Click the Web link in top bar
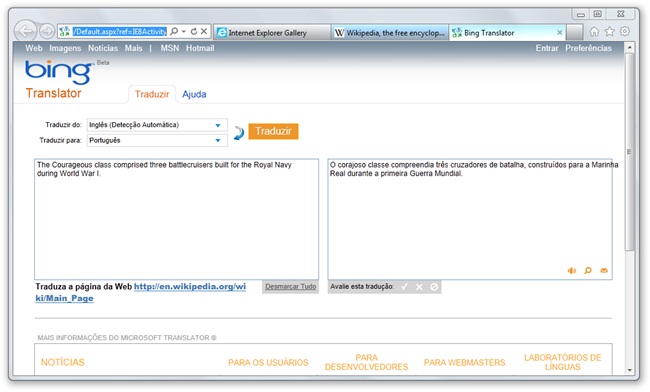This screenshot has height=392, width=650. coord(34,48)
